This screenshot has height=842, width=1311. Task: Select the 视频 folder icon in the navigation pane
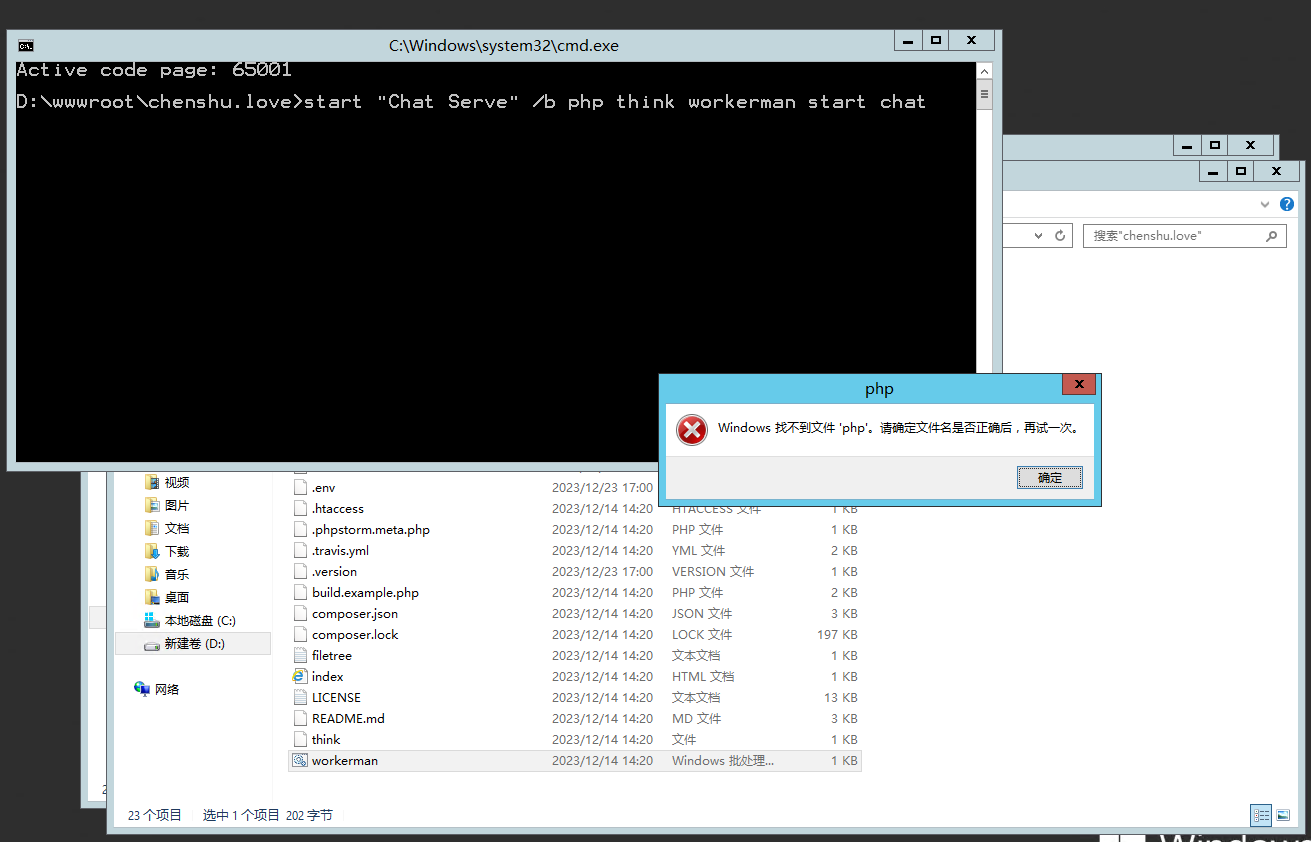(152, 482)
